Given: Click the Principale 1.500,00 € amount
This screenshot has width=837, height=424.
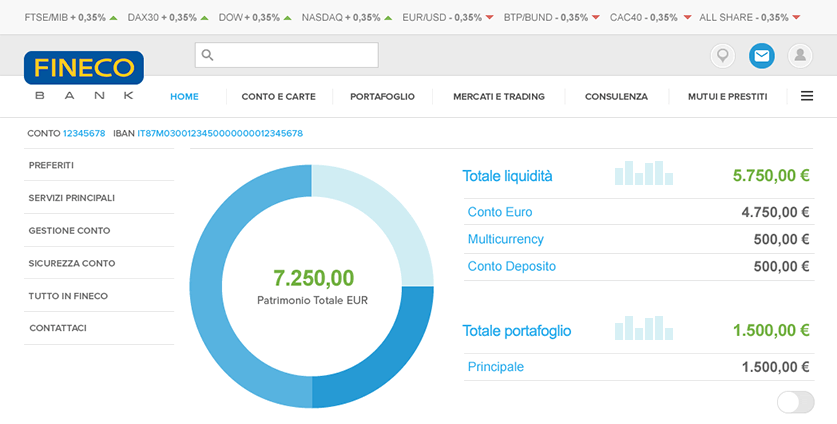Looking at the screenshot, I should pos(775,367).
